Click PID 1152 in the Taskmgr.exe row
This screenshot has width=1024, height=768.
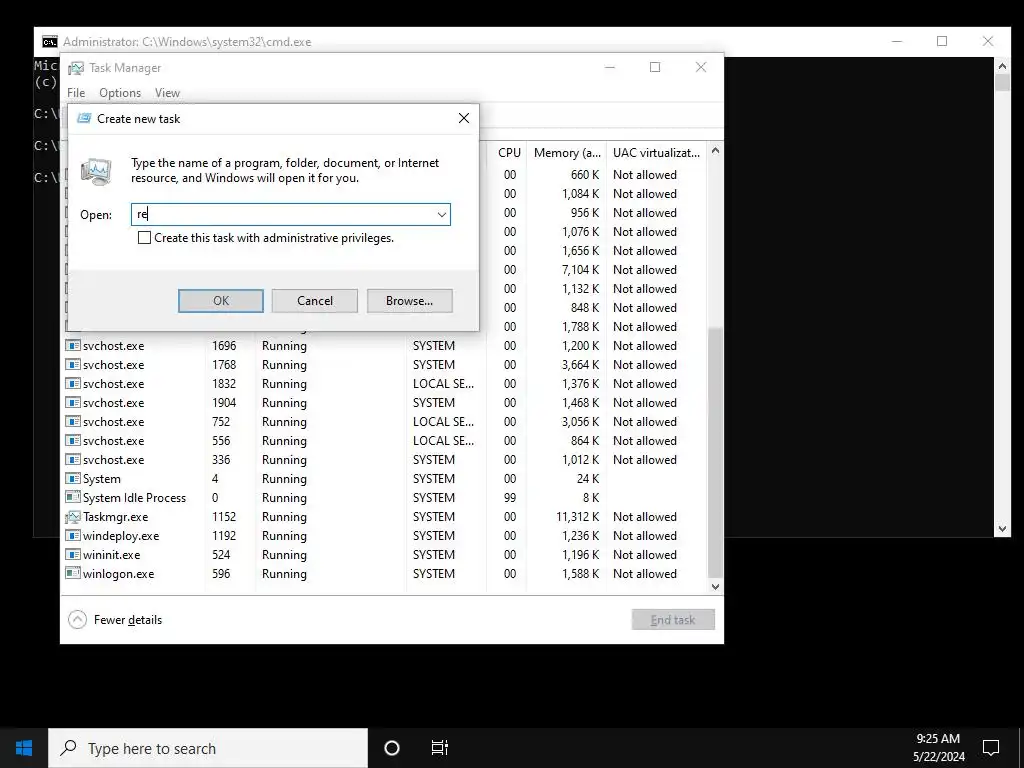tap(224, 517)
